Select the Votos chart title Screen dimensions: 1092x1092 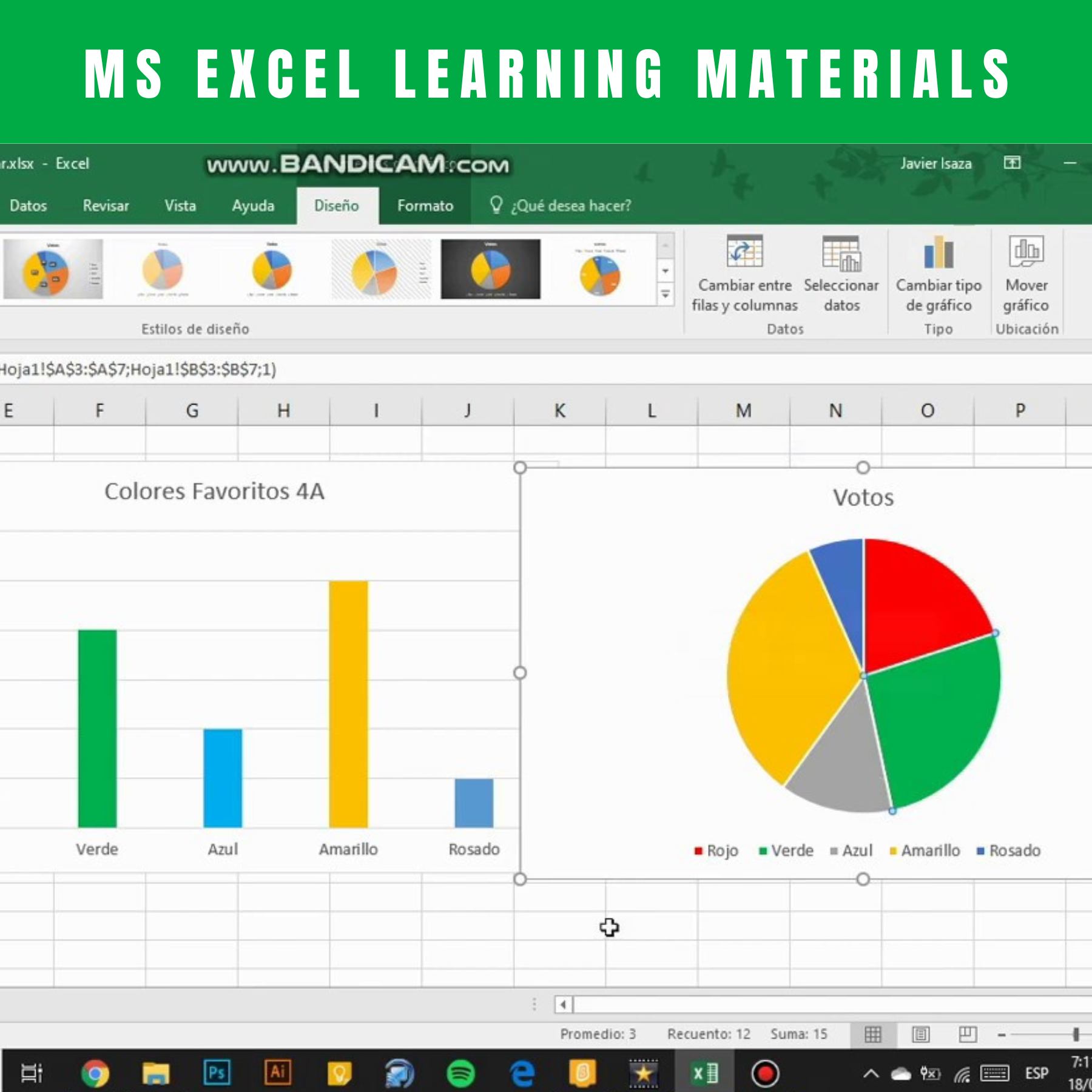click(x=863, y=497)
